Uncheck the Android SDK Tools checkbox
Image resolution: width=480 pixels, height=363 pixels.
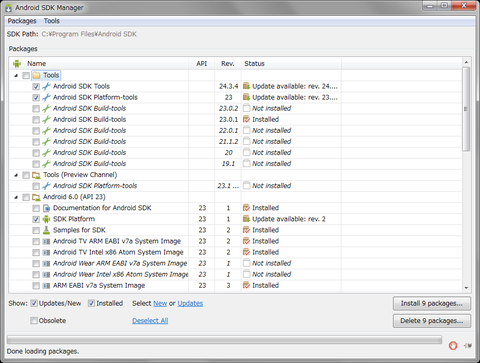point(36,87)
